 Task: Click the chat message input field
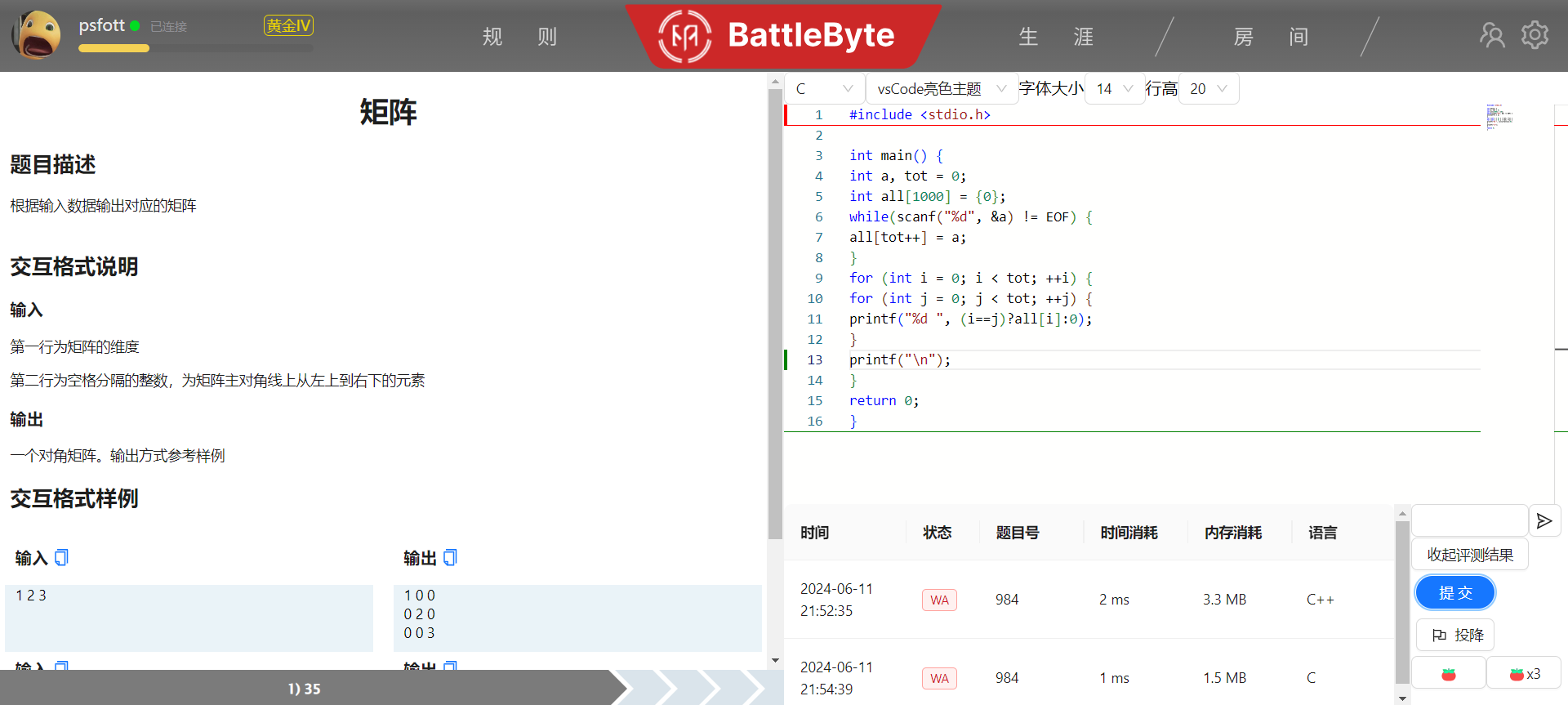click(1469, 521)
